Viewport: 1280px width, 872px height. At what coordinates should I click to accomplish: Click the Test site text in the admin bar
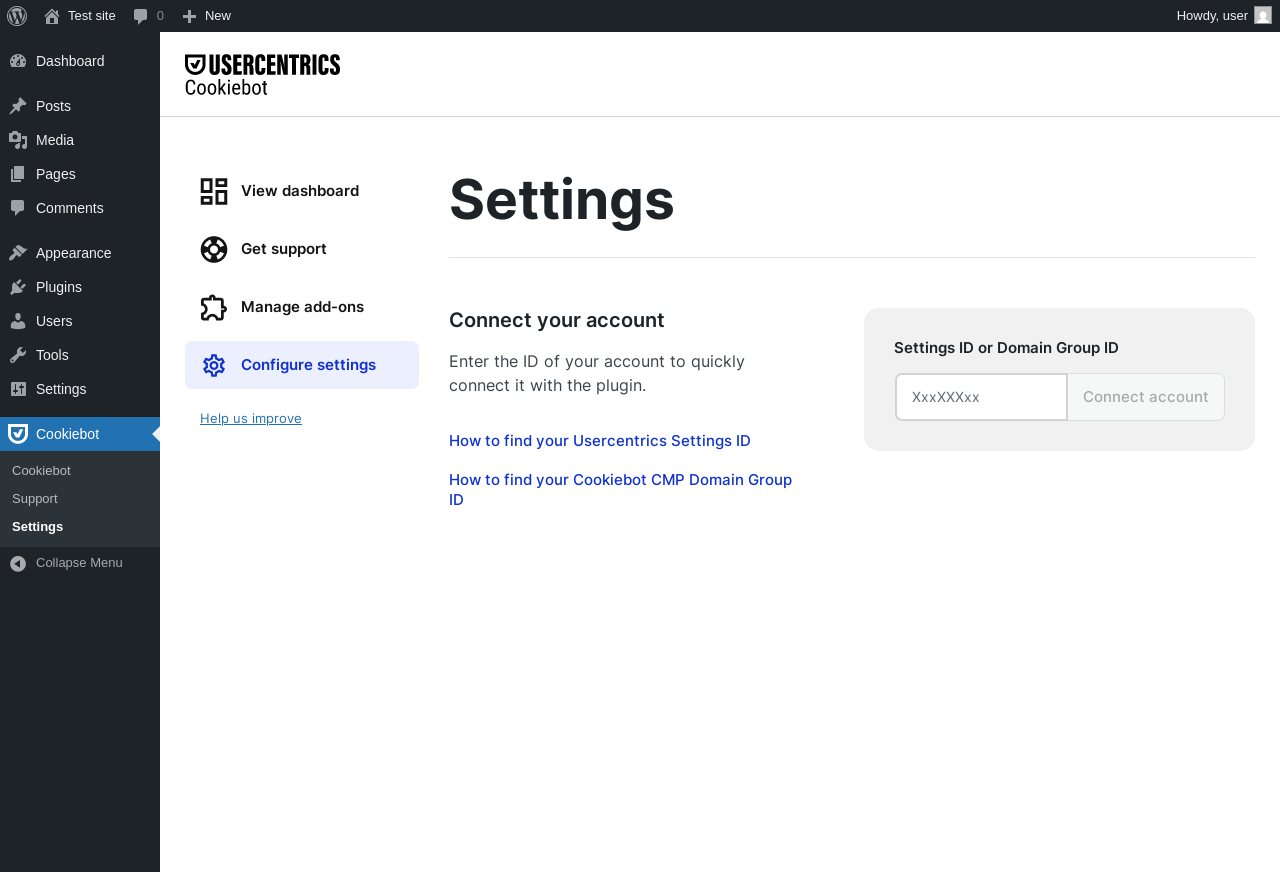(x=92, y=16)
